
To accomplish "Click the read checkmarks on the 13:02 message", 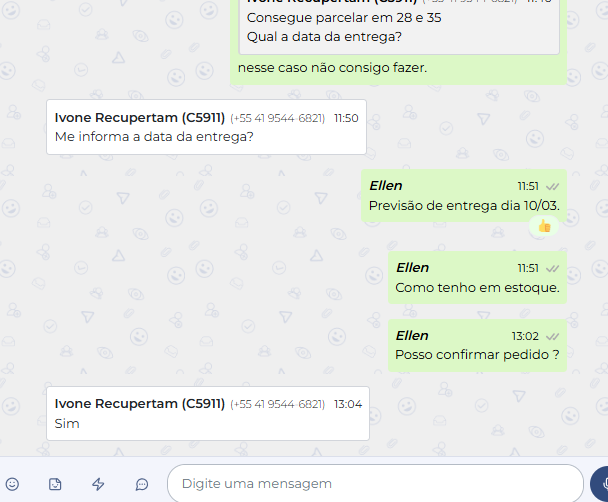I will 553,336.
